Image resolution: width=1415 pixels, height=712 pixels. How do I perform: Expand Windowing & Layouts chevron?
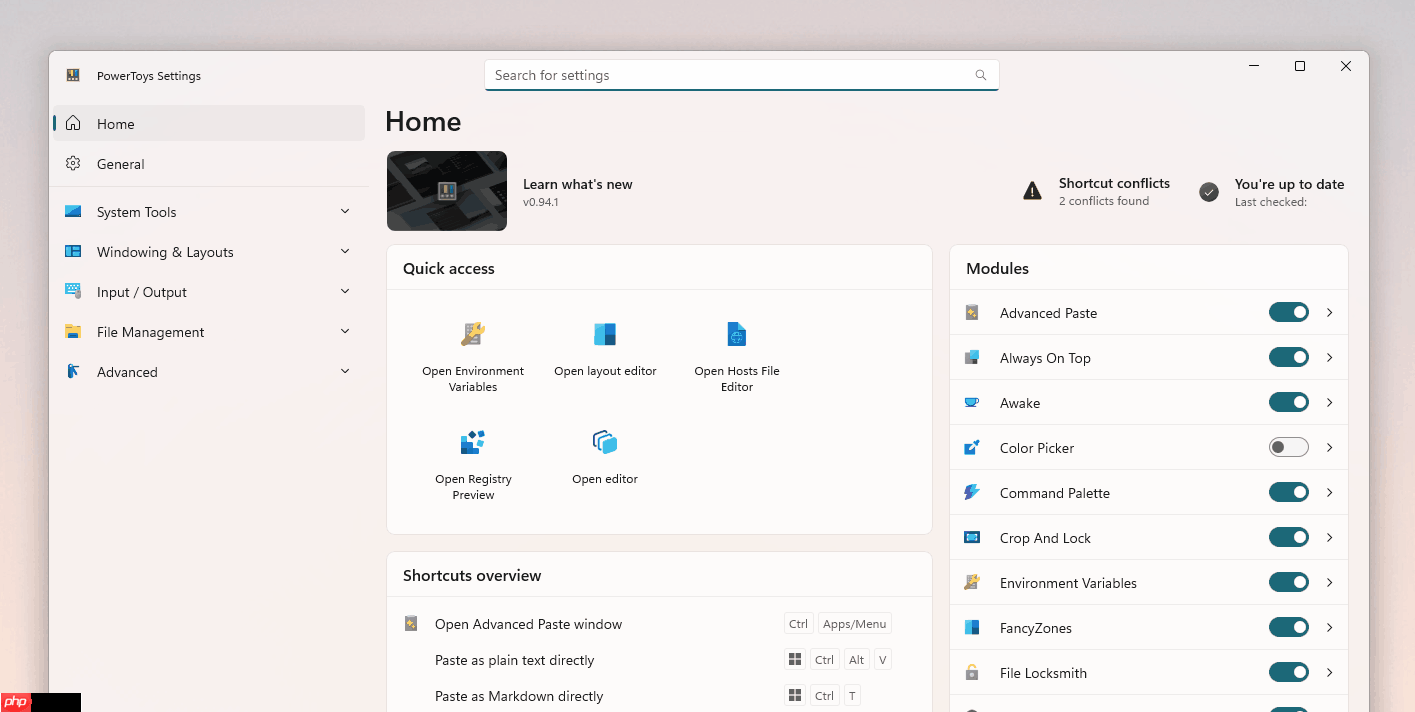[345, 251]
